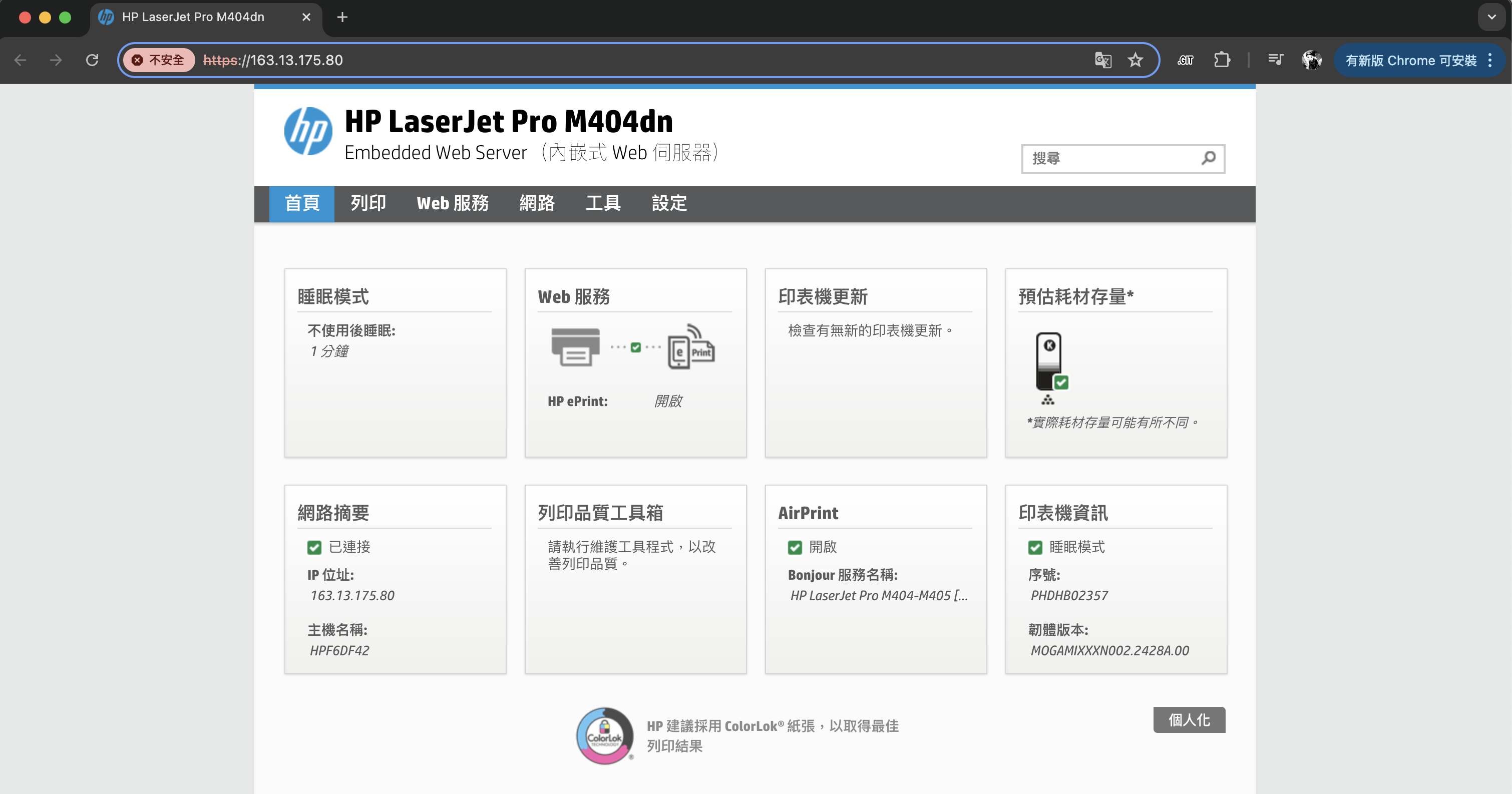Click the ColorLok logo
Screen dimensions: 1512x794
(x=605, y=735)
